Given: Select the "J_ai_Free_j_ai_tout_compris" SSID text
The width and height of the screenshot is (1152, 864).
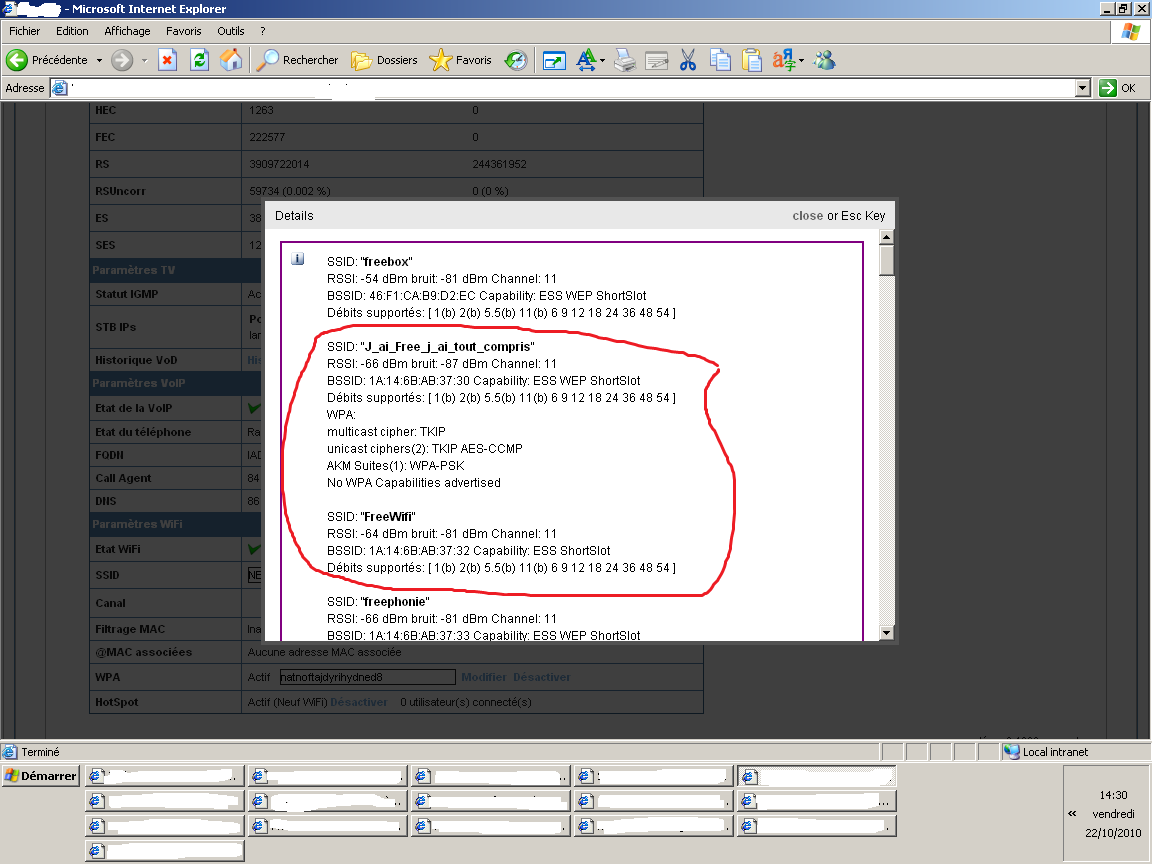Looking at the screenshot, I should (x=431, y=347).
